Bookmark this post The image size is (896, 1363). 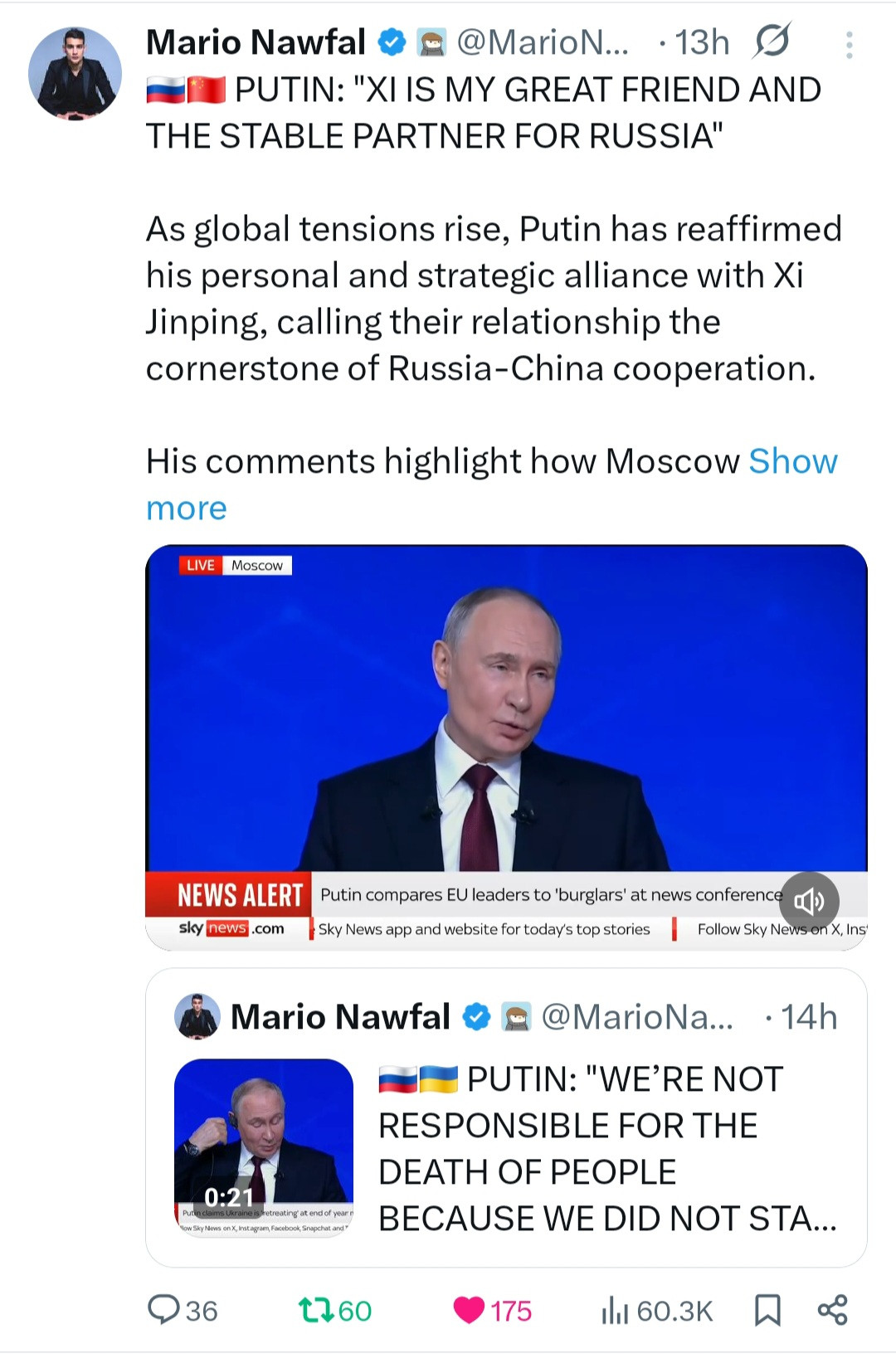coord(767,1310)
